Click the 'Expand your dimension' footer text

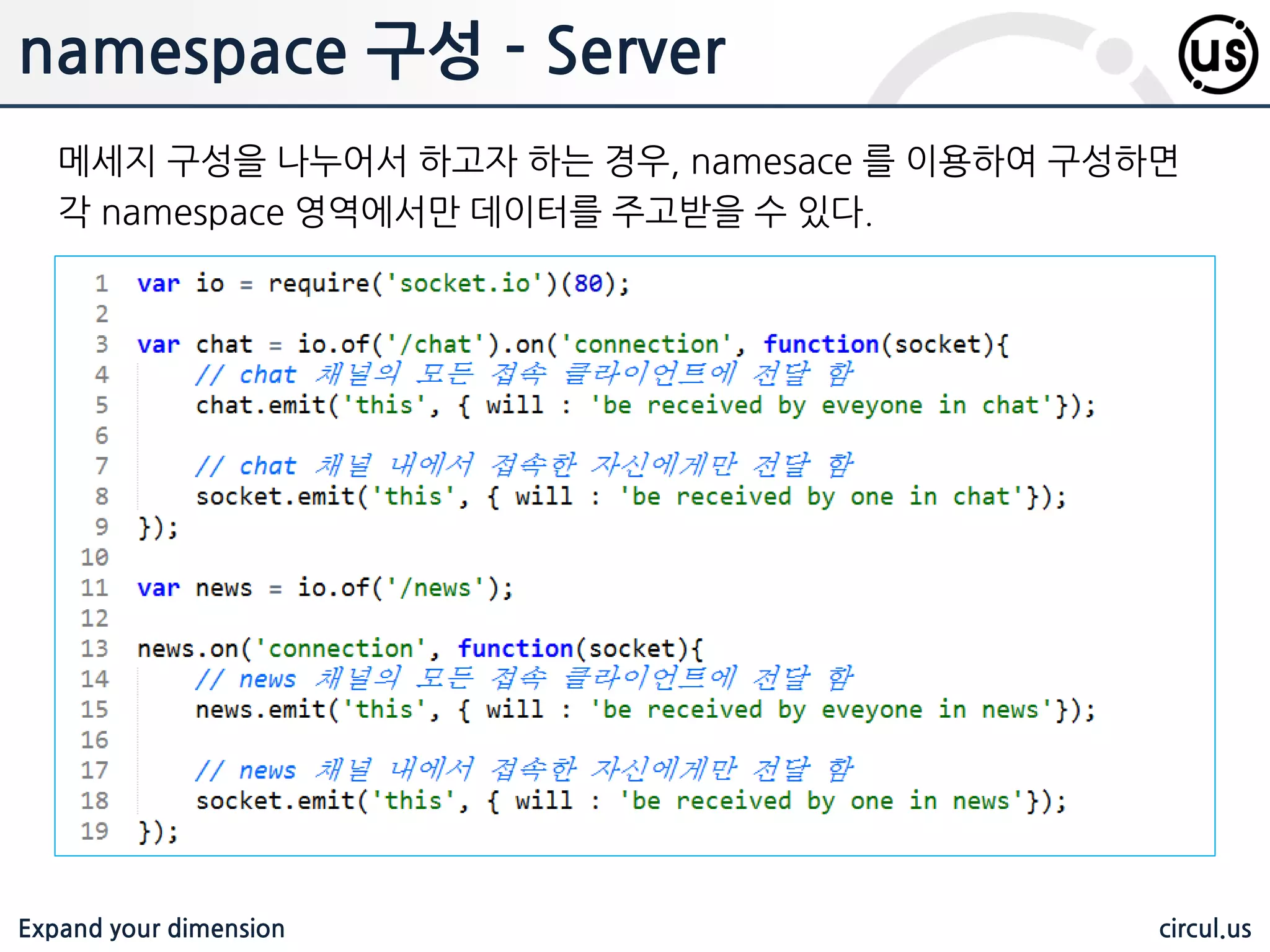point(151,928)
